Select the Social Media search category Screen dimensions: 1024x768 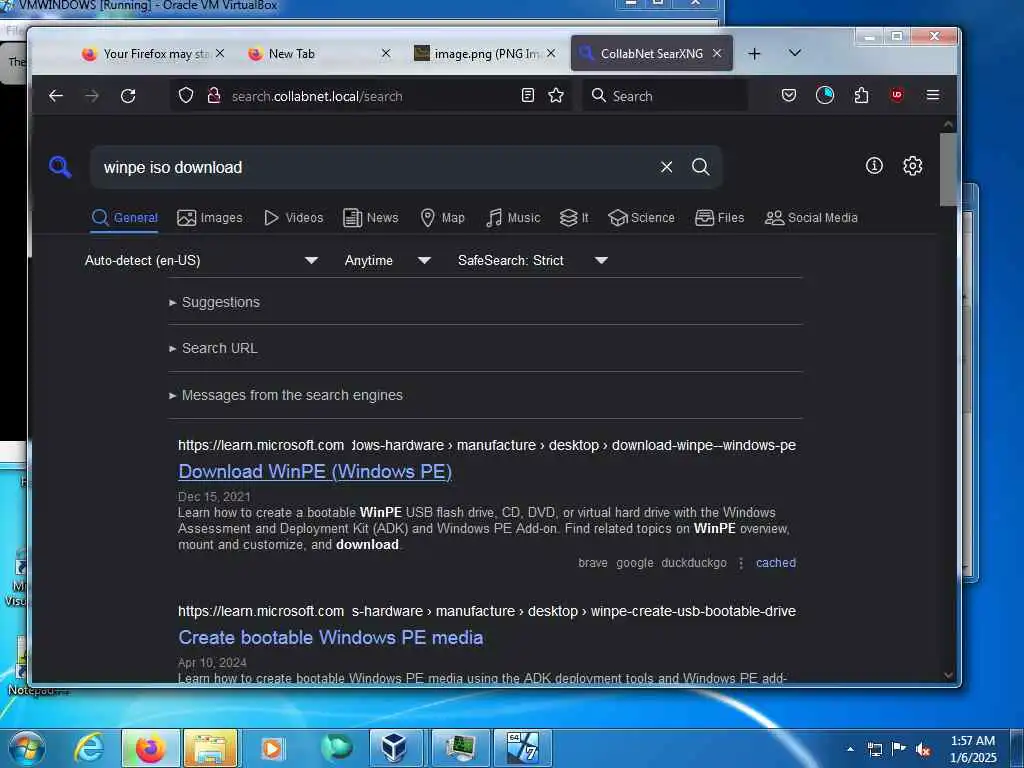click(x=811, y=217)
